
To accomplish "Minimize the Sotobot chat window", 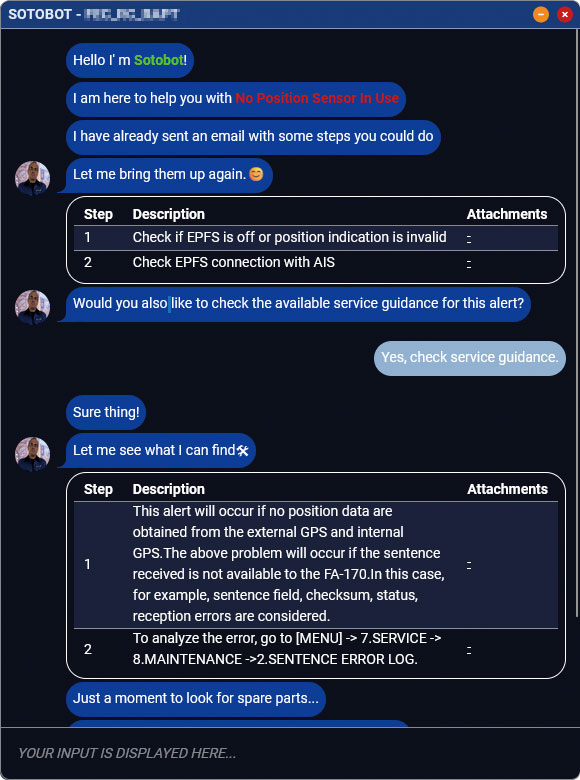I will pyautogui.click(x=541, y=14).
